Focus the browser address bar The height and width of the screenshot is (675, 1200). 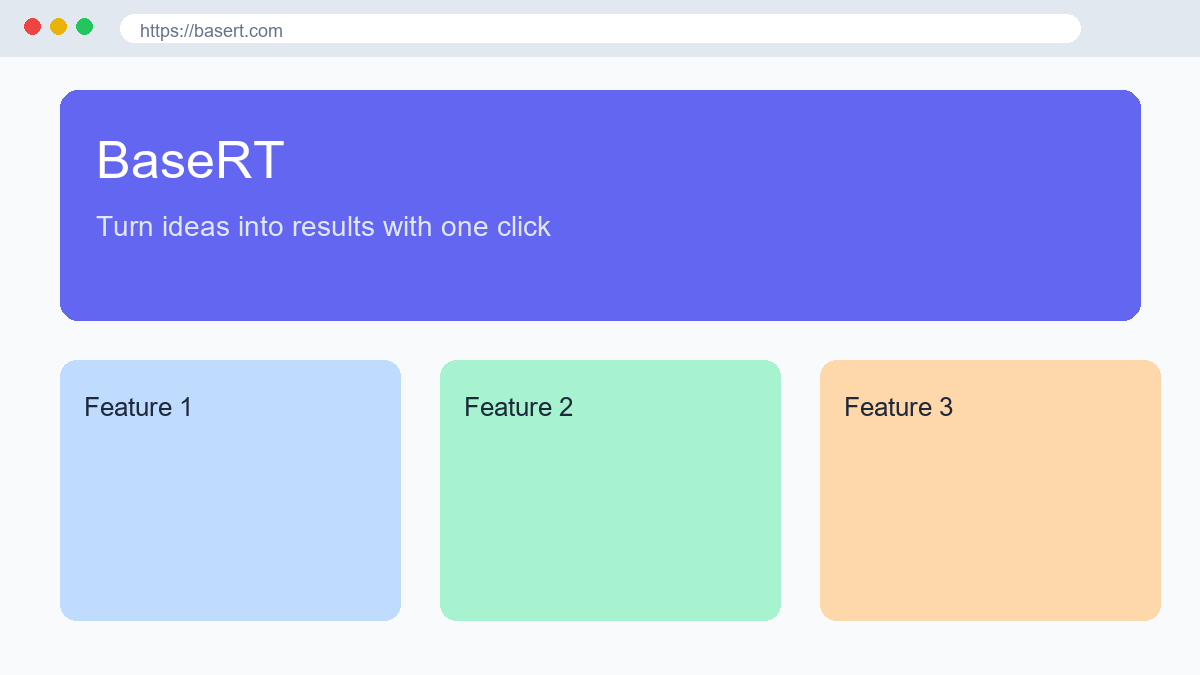[x=600, y=29]
